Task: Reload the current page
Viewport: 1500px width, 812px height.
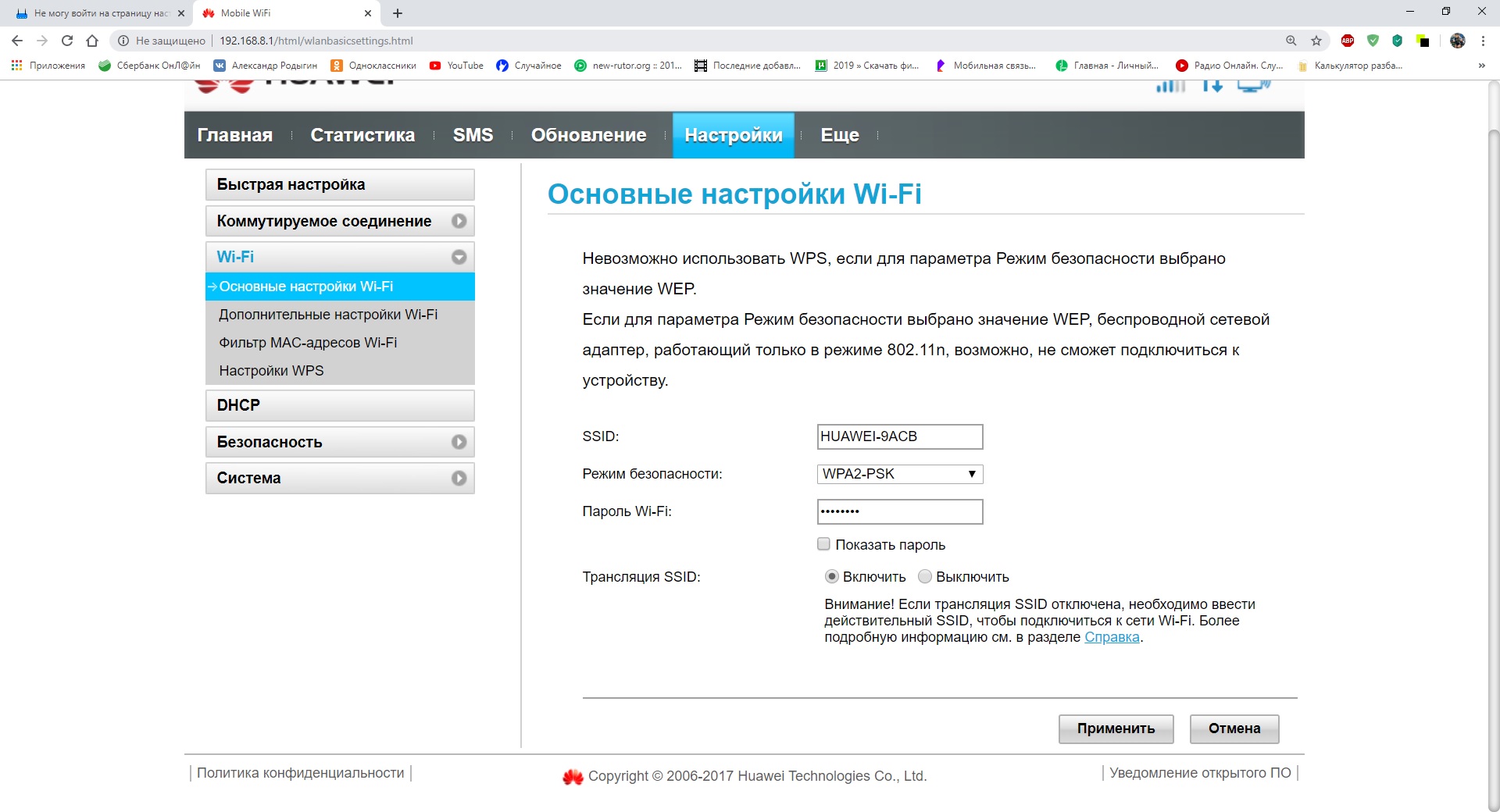Action: pyautogui.click(x=67, y=41)
